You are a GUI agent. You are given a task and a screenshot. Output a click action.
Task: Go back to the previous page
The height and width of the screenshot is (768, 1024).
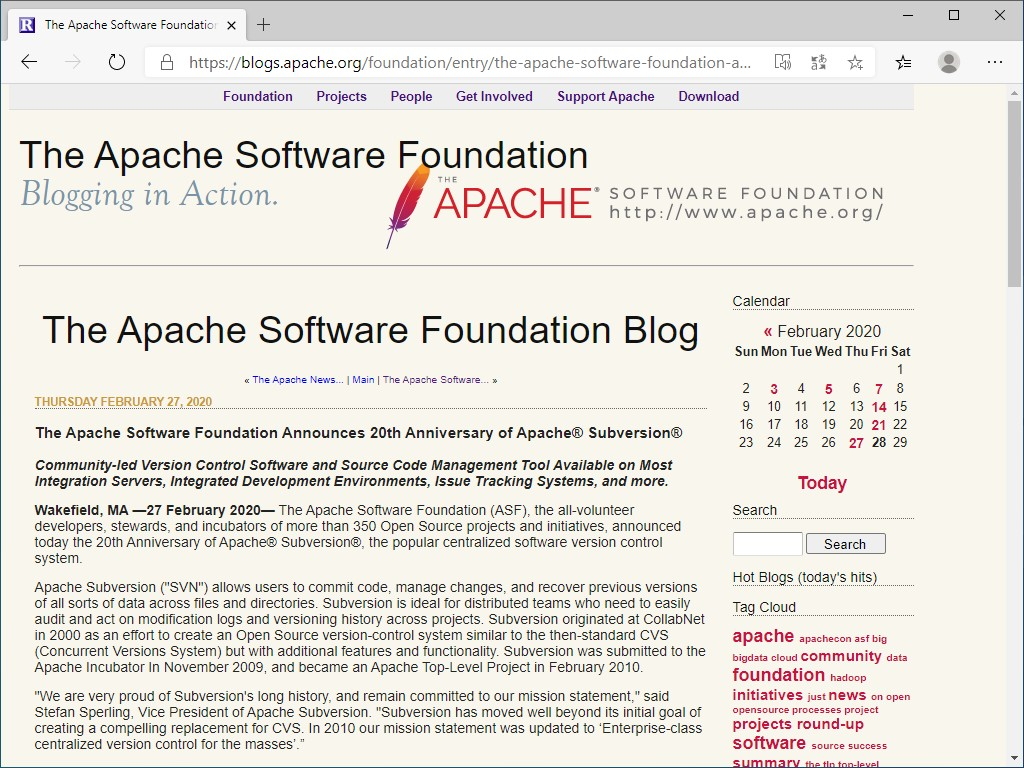tap(29, 61)
